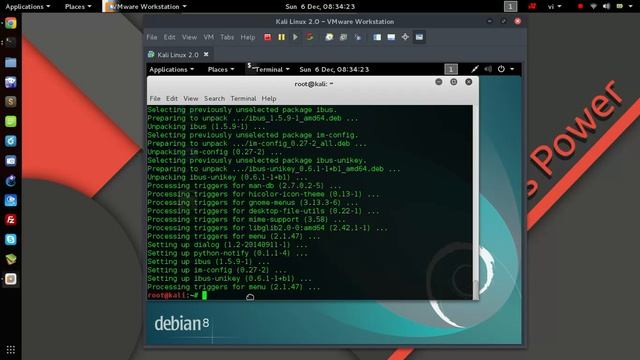640x360 pixels.
Task: Open Sublime Text 'S' icon in dock
Action: (x=11, y=102)
